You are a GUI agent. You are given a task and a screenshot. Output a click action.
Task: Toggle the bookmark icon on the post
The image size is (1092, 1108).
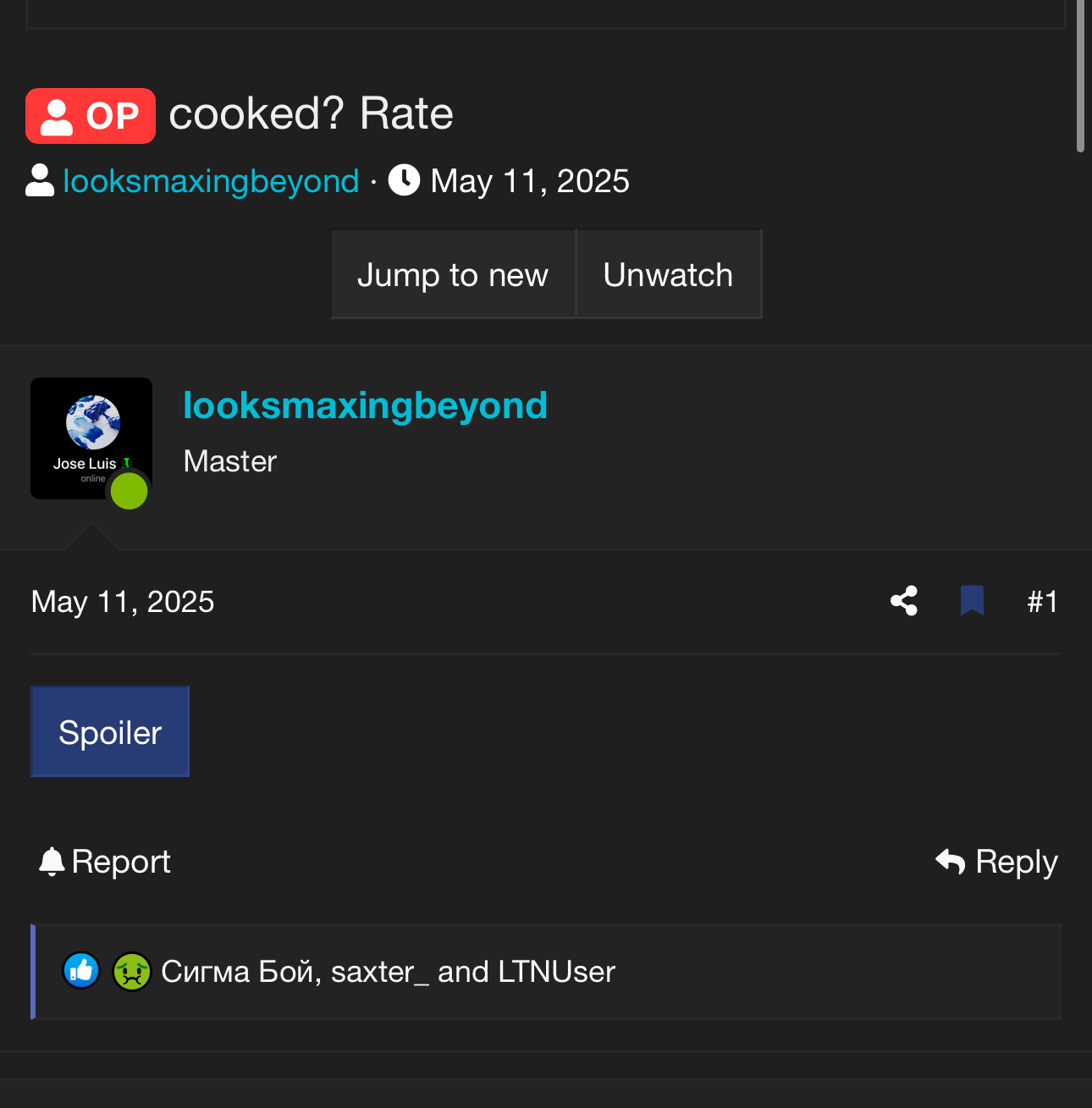pyautogui.click(x=972, y=601)
